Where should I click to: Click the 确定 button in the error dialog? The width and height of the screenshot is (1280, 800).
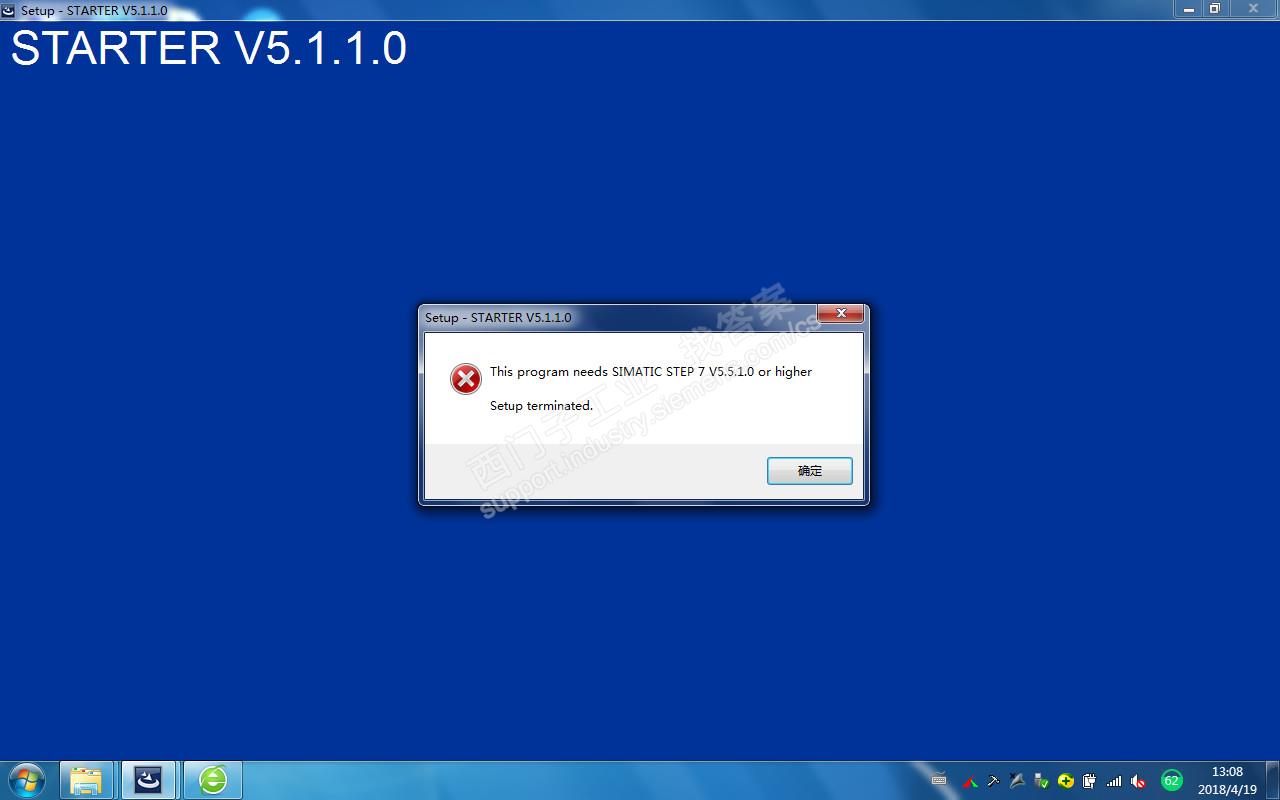pos(809,471)
